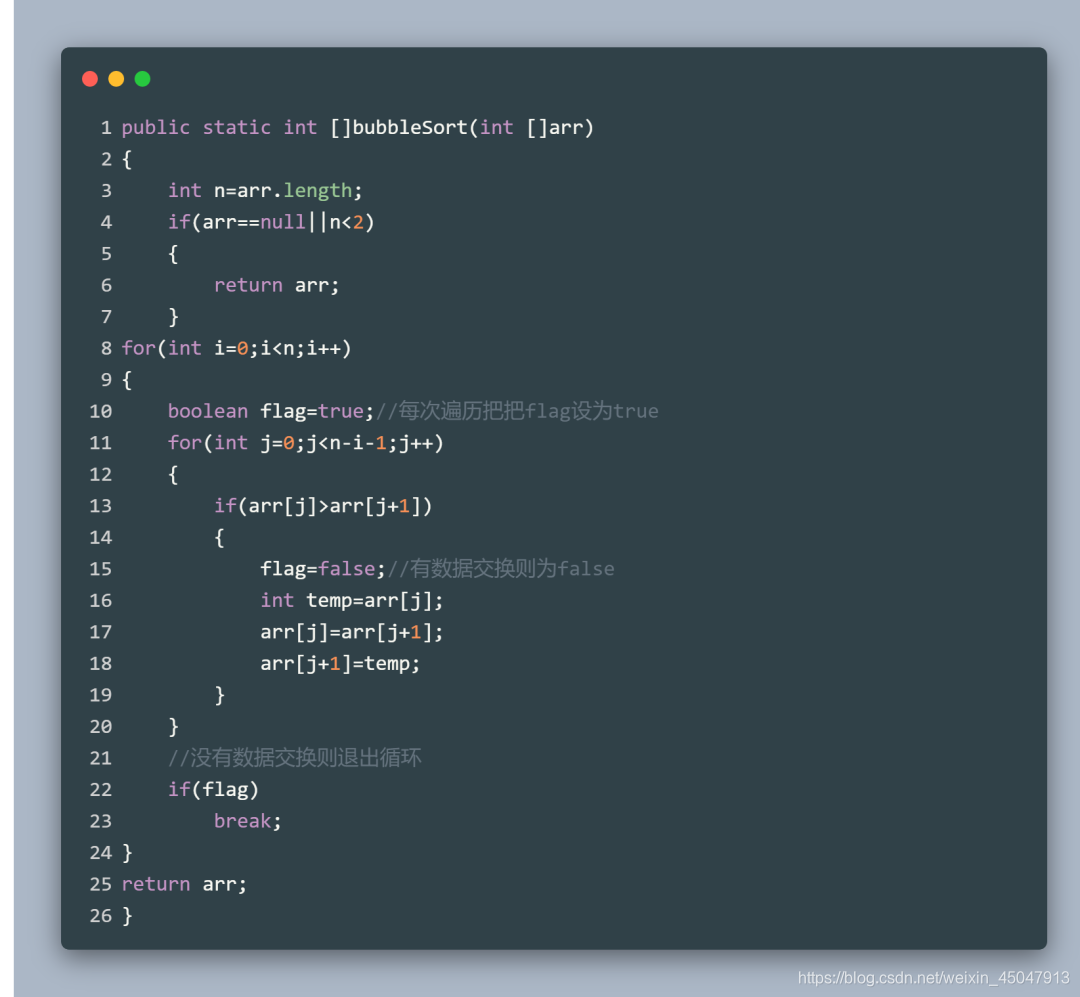Click the yellow minimize dot of the code window
Screen dimensions: 1080x997
[116, 79]
